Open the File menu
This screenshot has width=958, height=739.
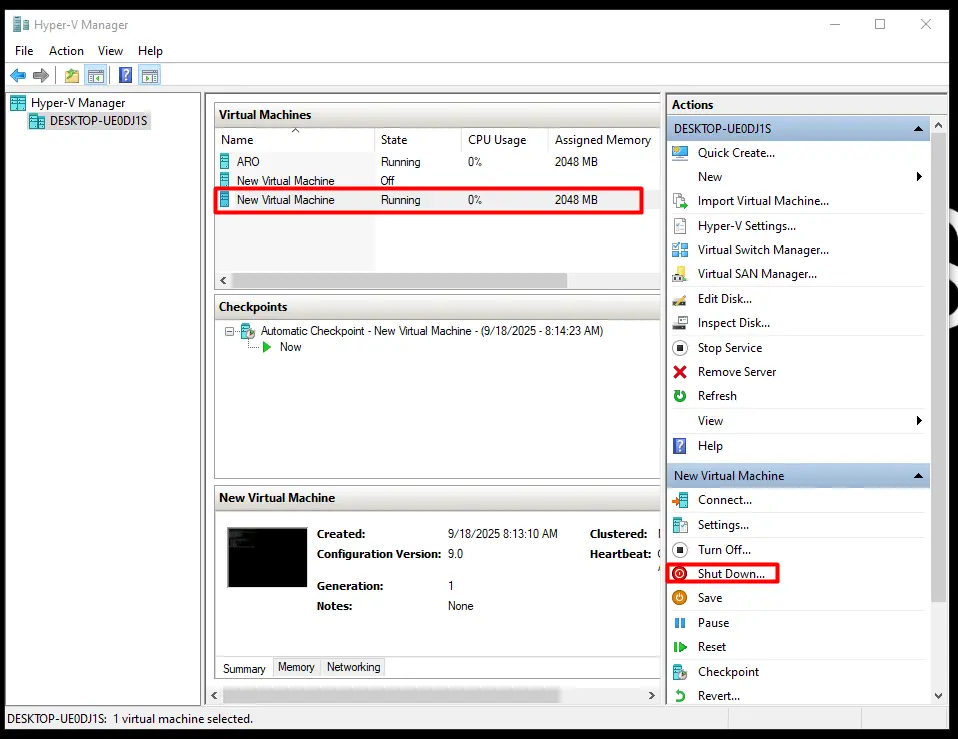(x=24, y=51)
